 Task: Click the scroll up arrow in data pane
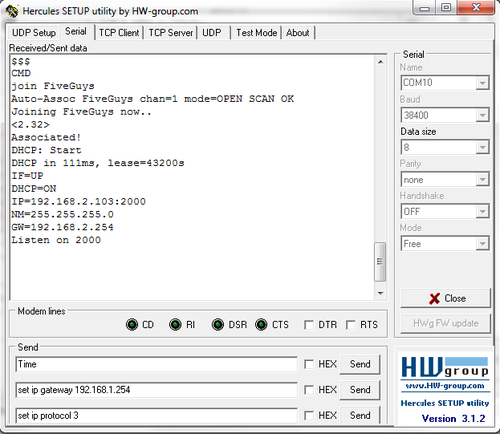(x=380, y=62)
